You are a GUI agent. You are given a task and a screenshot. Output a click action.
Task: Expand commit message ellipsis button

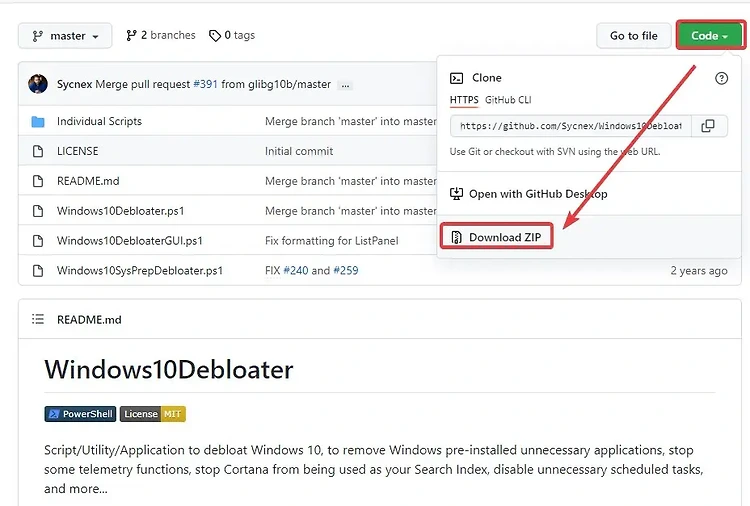[345, 86]
